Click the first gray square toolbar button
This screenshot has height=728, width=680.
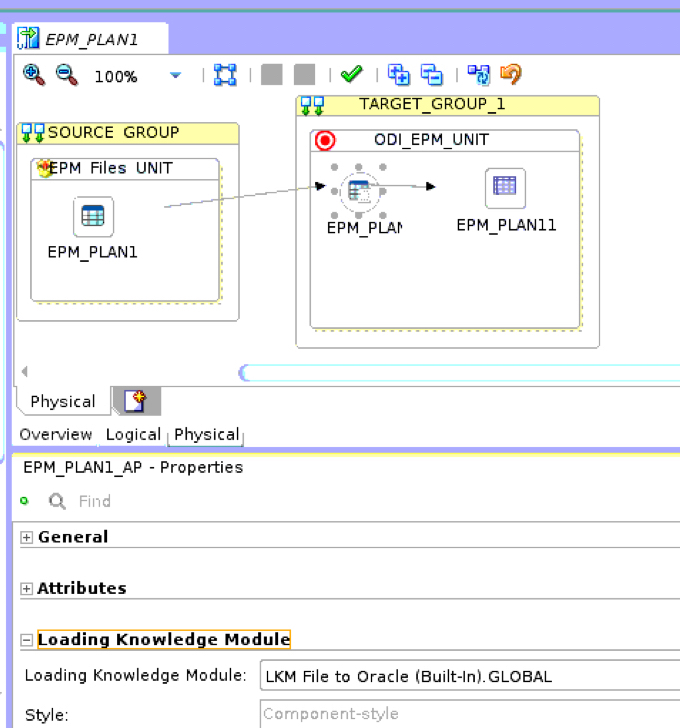272,75
